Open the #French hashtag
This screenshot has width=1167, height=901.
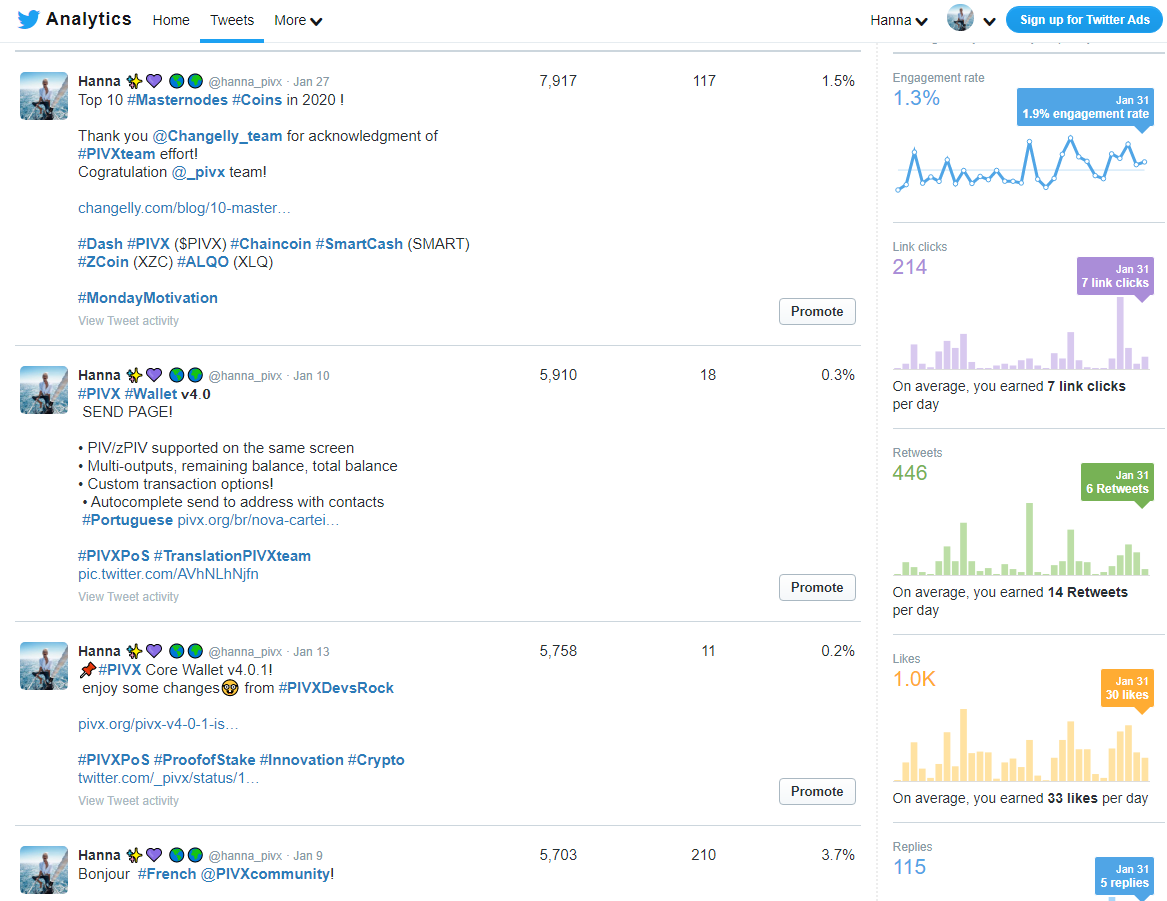[167, 873]
